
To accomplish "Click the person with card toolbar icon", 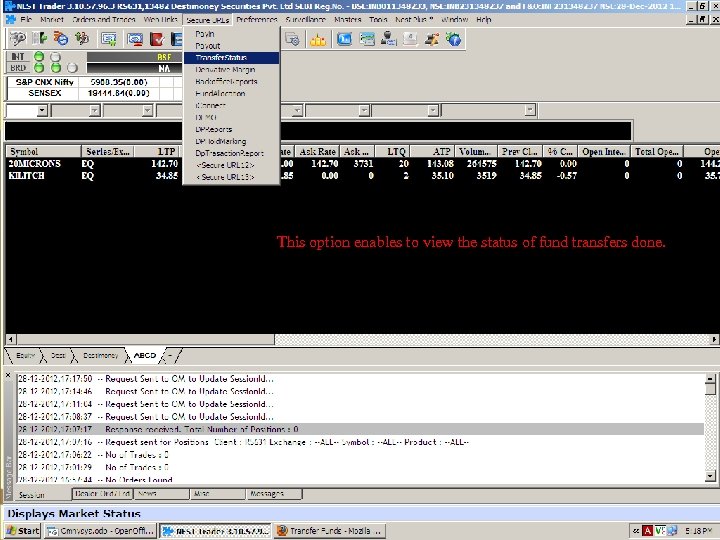I will pyautogui.click(x=388, y=39).
